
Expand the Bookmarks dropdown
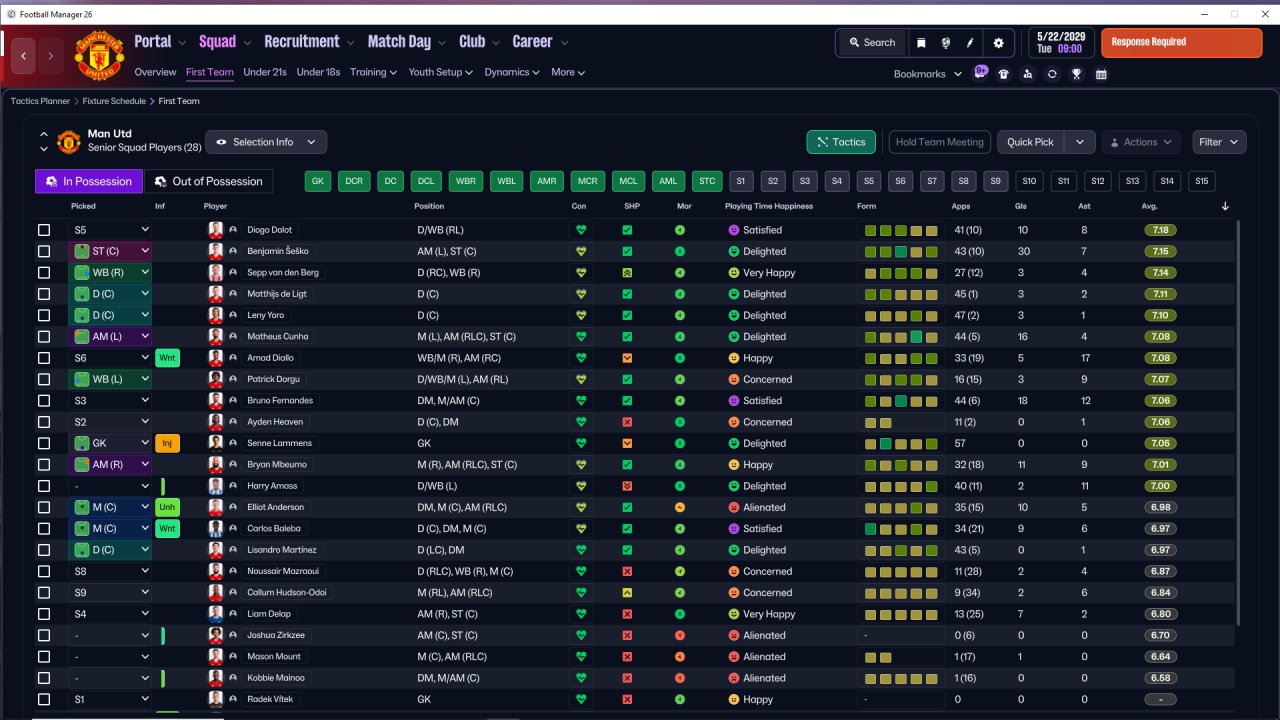pos(927,74)
